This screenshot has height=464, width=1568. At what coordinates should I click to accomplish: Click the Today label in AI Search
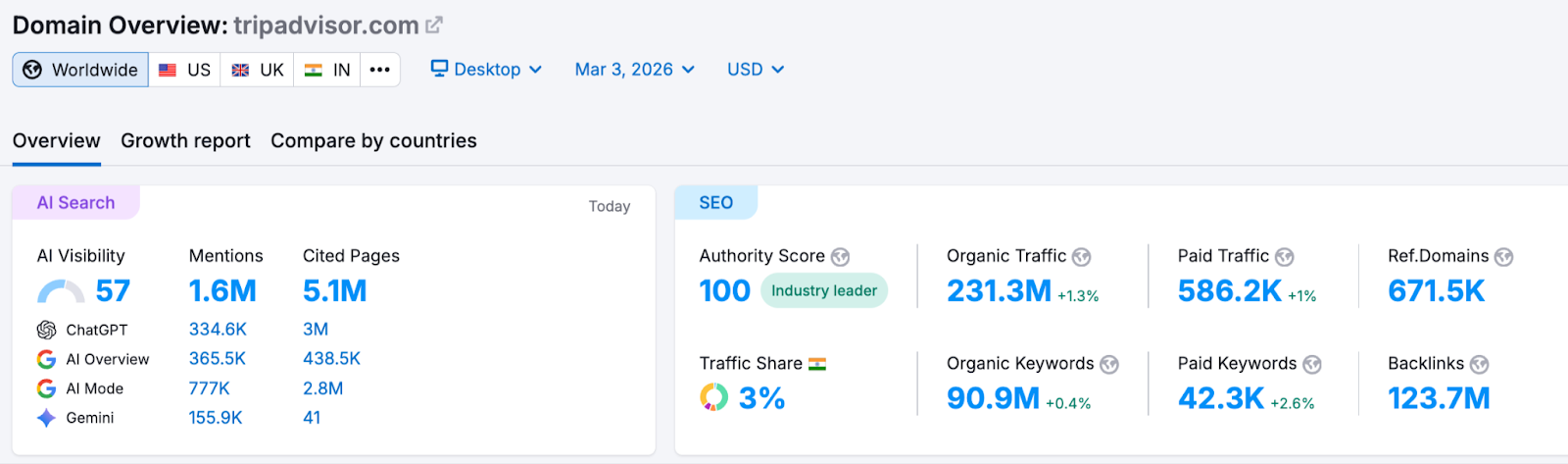click(610, 206)
